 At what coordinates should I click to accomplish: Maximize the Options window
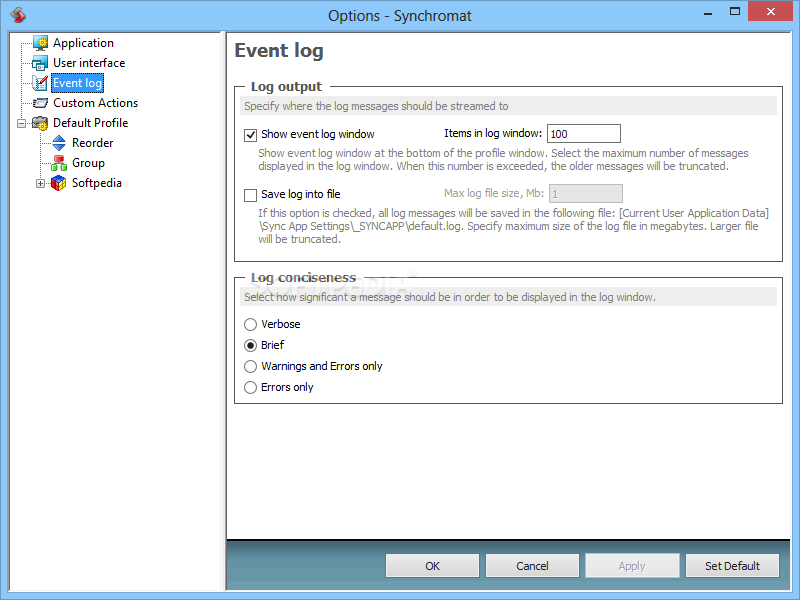[735, 11]
